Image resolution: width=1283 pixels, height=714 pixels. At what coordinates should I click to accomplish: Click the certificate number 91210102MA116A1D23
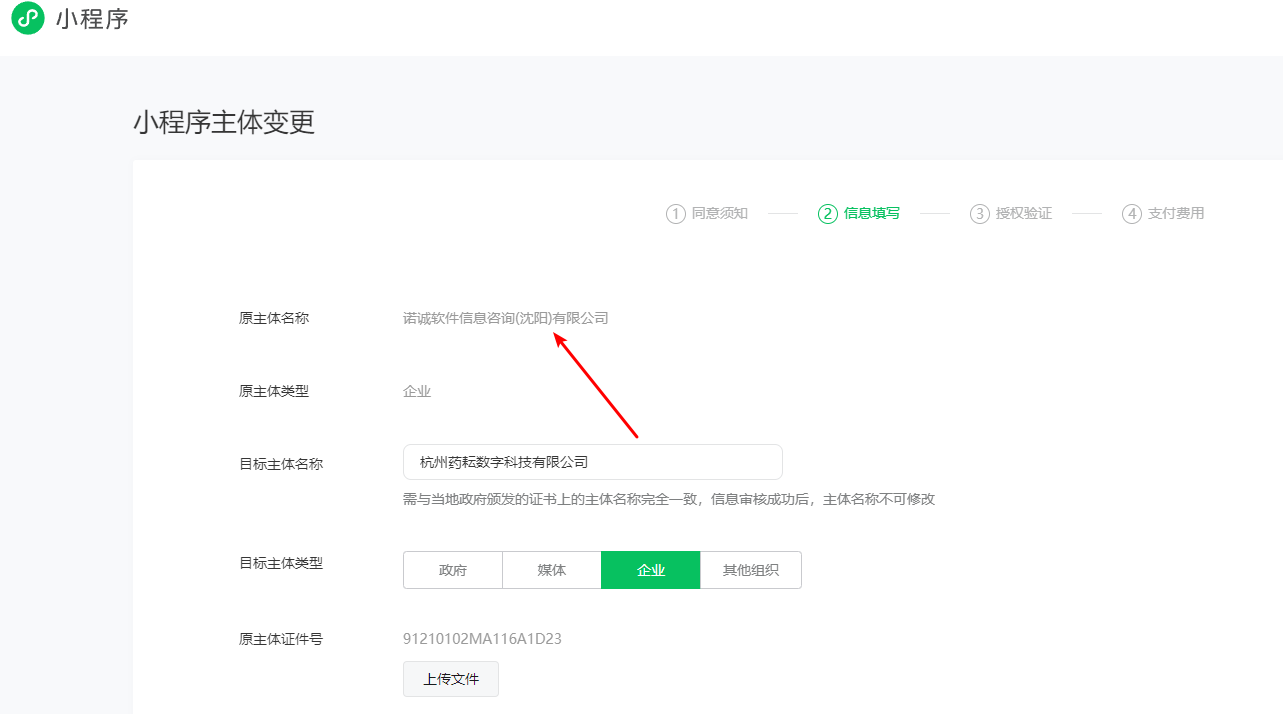482,638
